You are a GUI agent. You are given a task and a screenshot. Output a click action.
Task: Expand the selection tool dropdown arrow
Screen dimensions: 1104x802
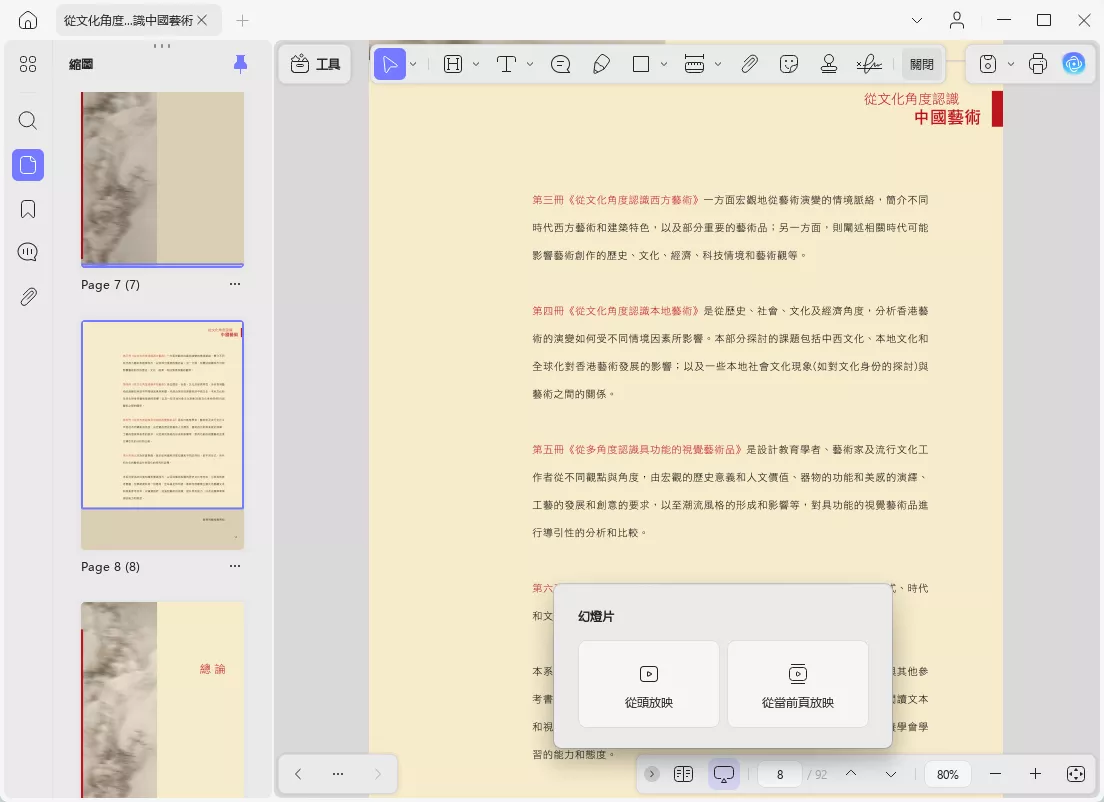[413, 65]
